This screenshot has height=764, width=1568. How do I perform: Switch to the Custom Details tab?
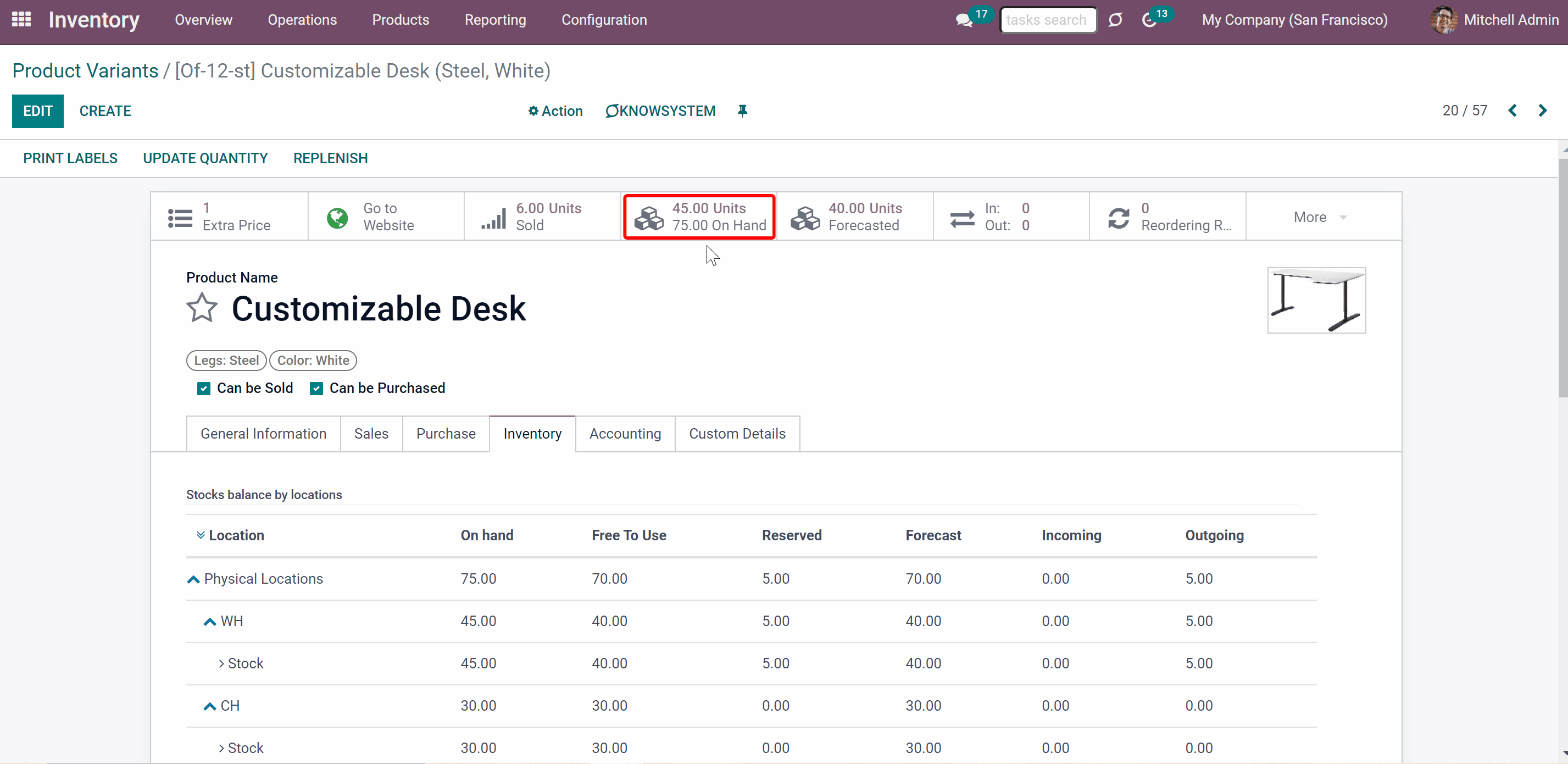coord(737,434)
